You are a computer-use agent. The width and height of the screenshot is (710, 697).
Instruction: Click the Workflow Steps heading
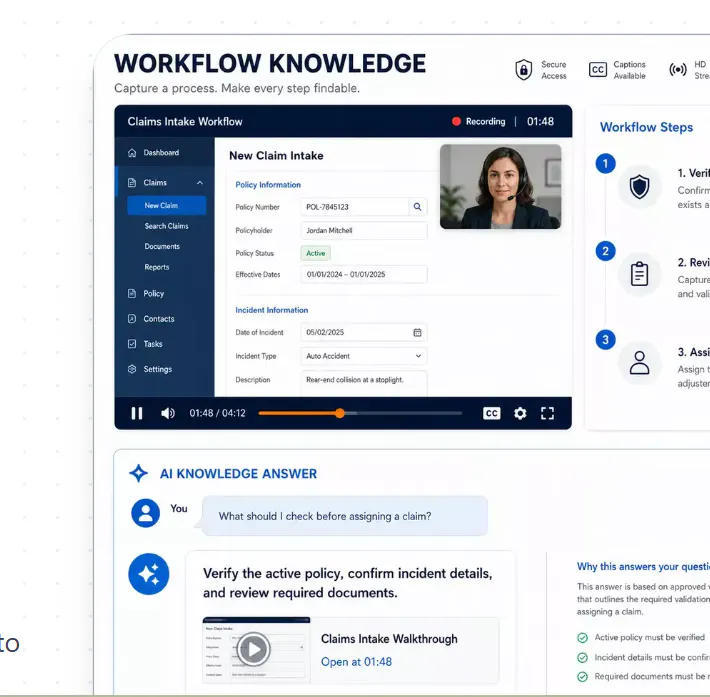(646, 127)
